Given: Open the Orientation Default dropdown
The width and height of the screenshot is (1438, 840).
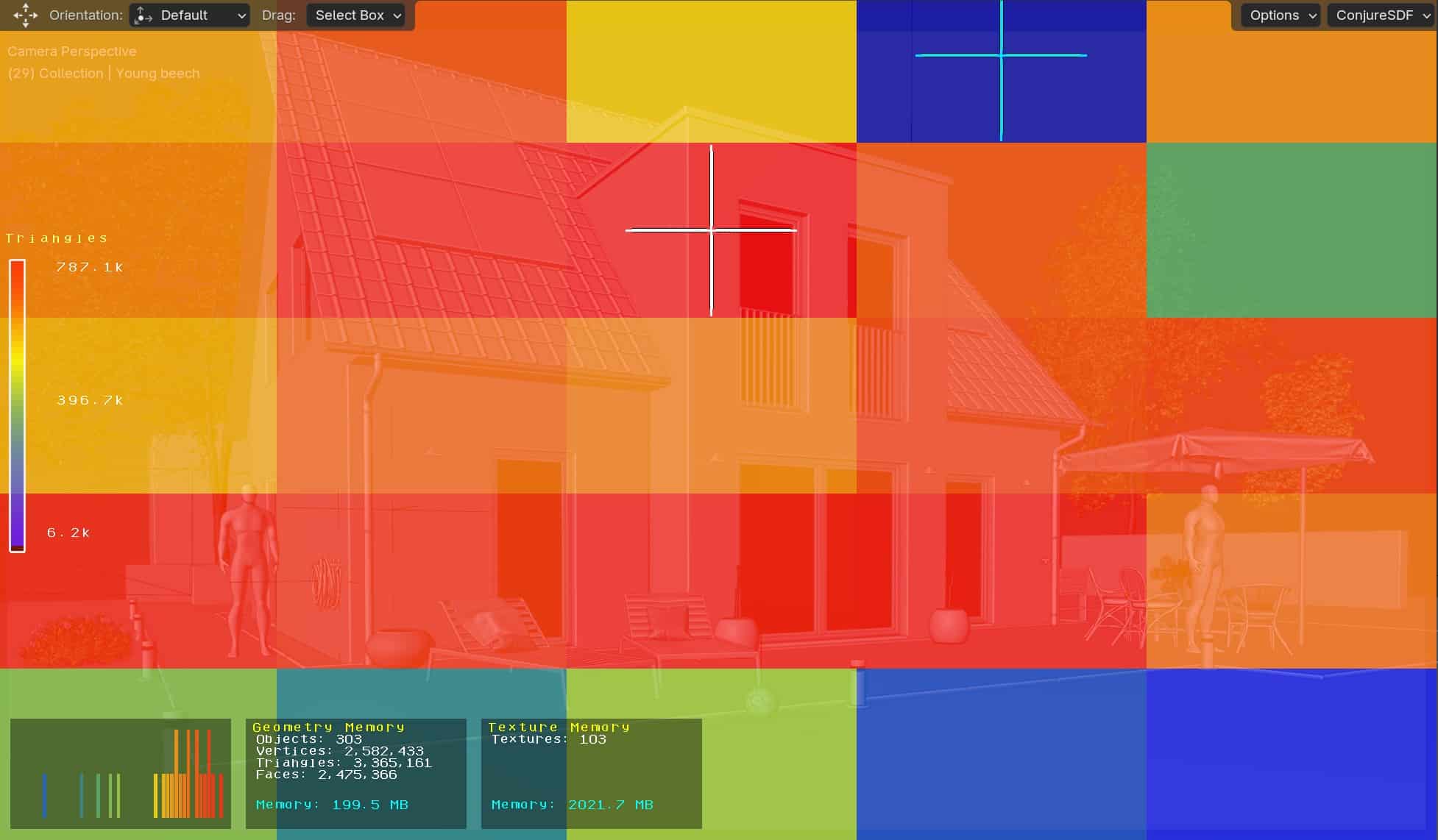Looking at the screenshot, I should (190, 15).
